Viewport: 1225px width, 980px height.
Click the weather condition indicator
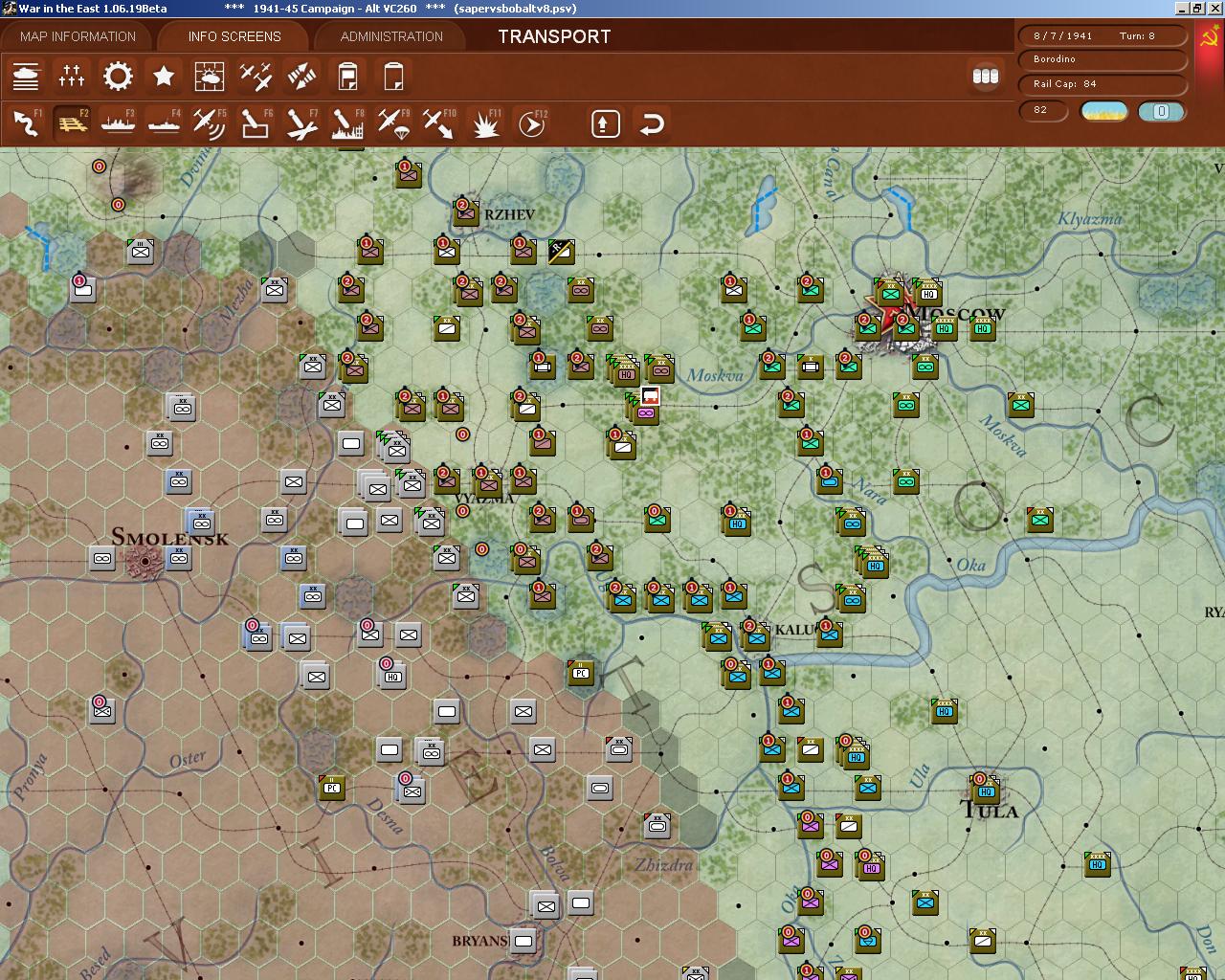click(x=1103, y=111)
